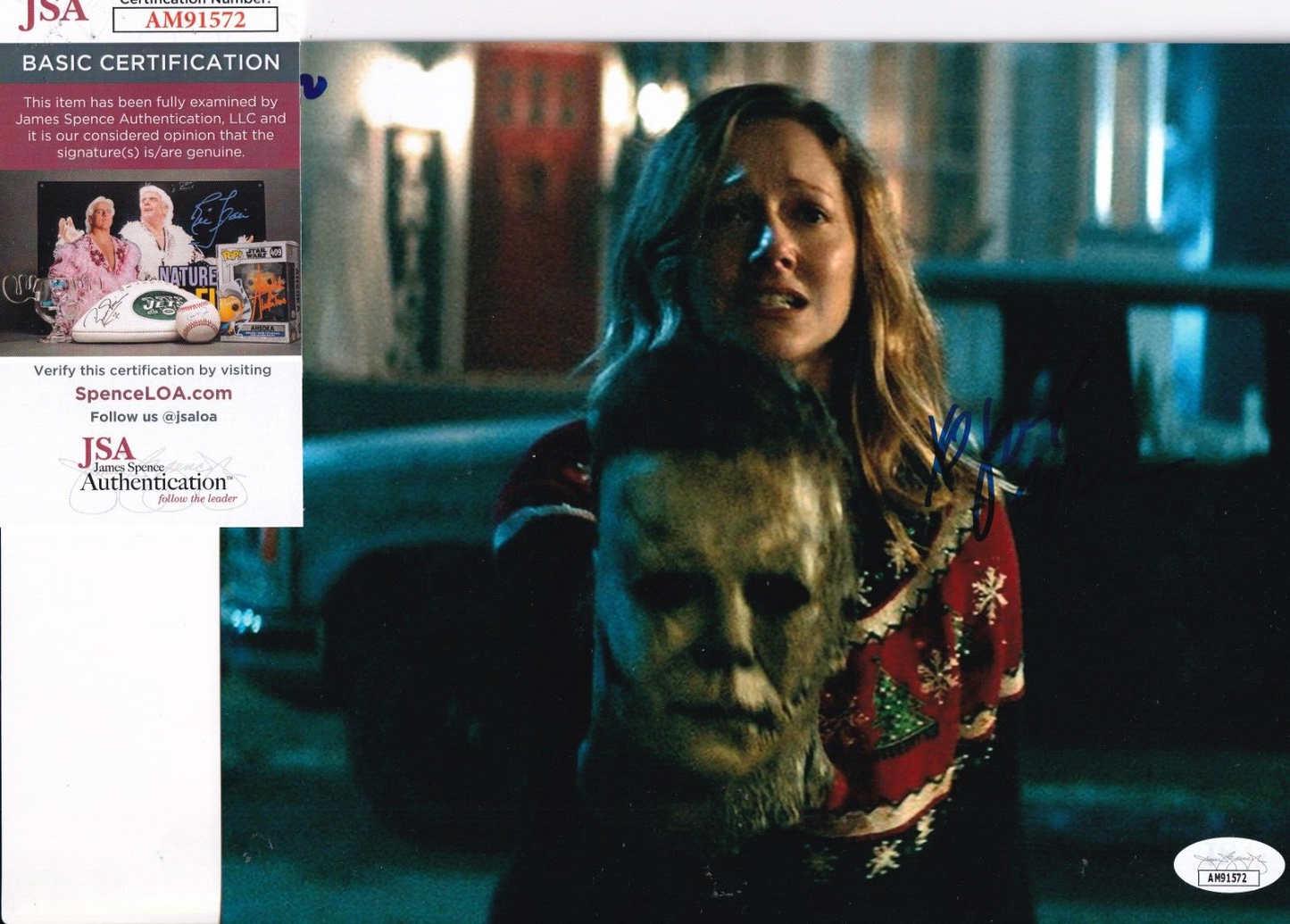Click 'Verify this certification by visiting' text

coord(153,370)
